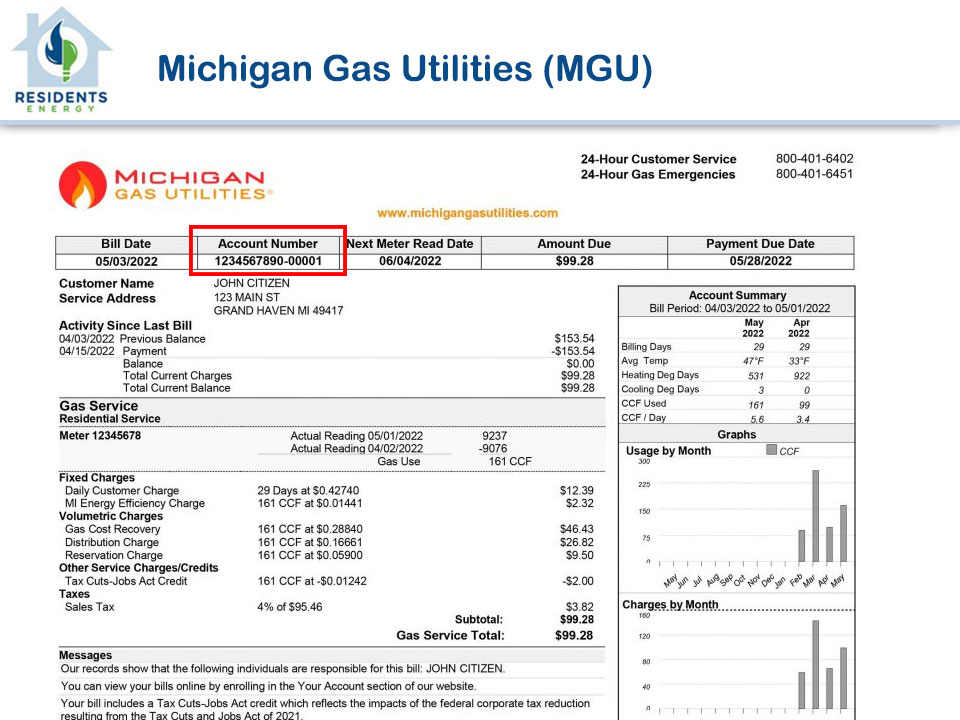The image size is (960, 720).
Task: Click the Gas Service section heading
Action: coord(99,406)
